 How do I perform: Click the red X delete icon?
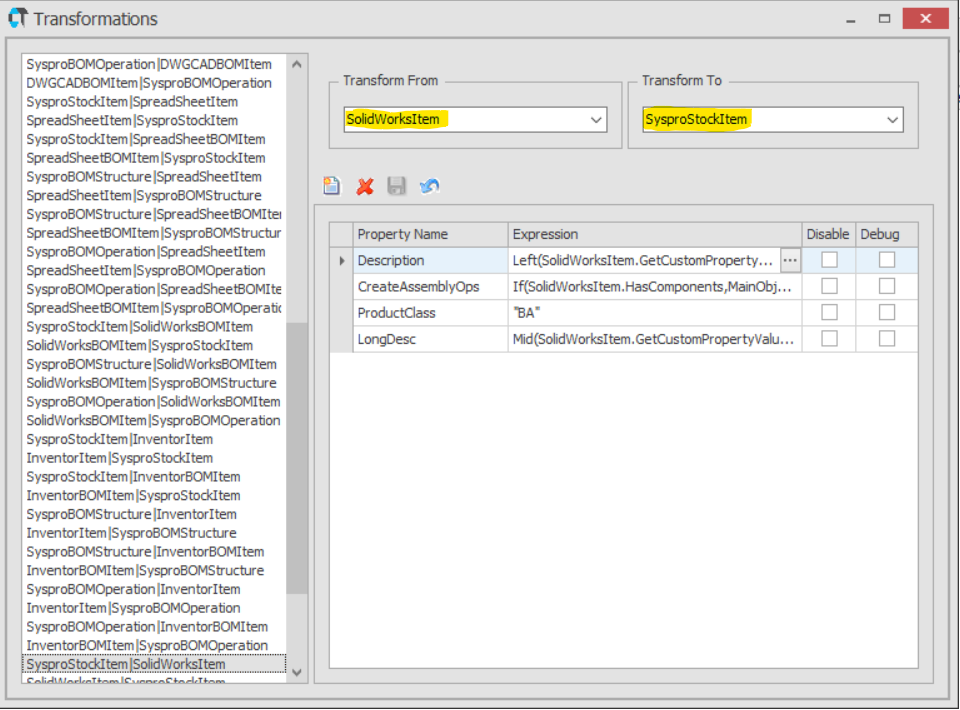click(x=365, y=186)
